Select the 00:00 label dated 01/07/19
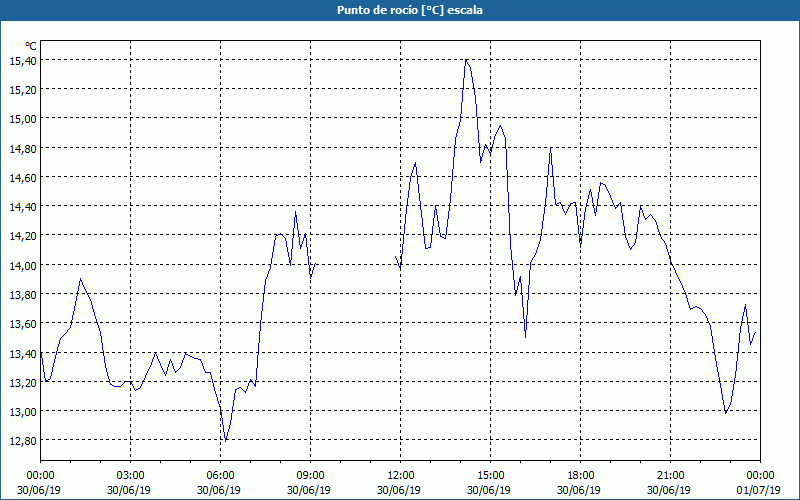The image size is (800, 500). tap(760, 476)
